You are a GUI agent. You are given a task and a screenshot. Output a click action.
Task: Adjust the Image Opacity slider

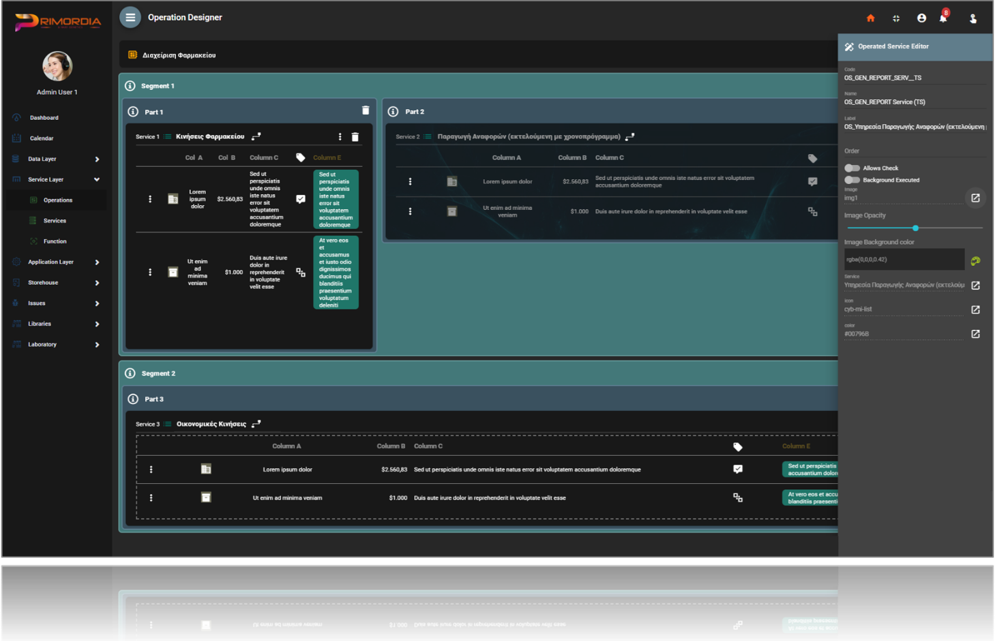pyautogui.click(x=915, y=228)
